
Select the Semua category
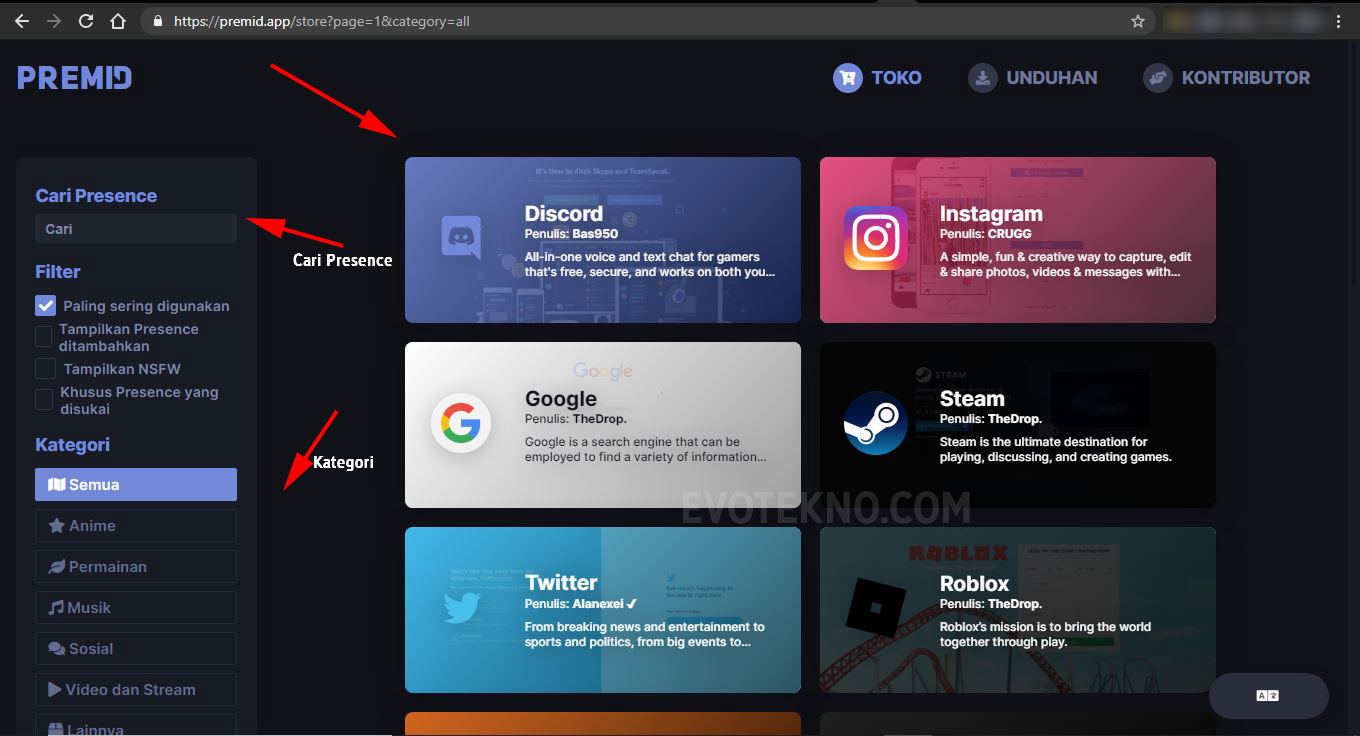pos(136,484)
